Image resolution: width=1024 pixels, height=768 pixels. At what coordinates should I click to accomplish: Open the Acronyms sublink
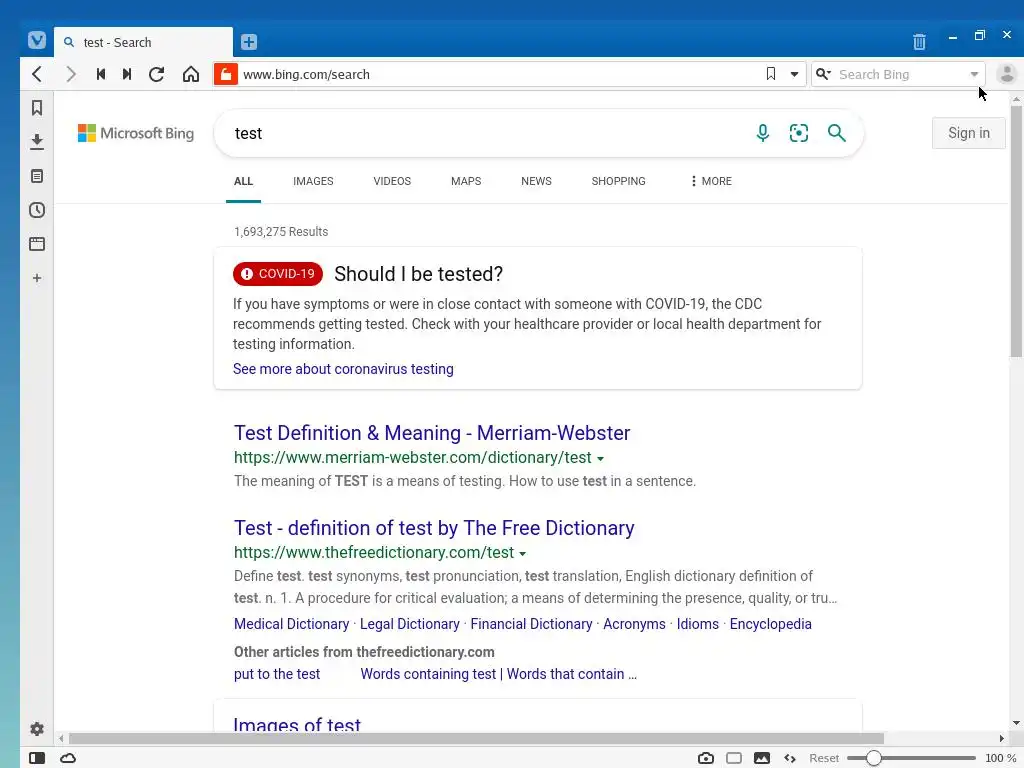pos(634,624)
